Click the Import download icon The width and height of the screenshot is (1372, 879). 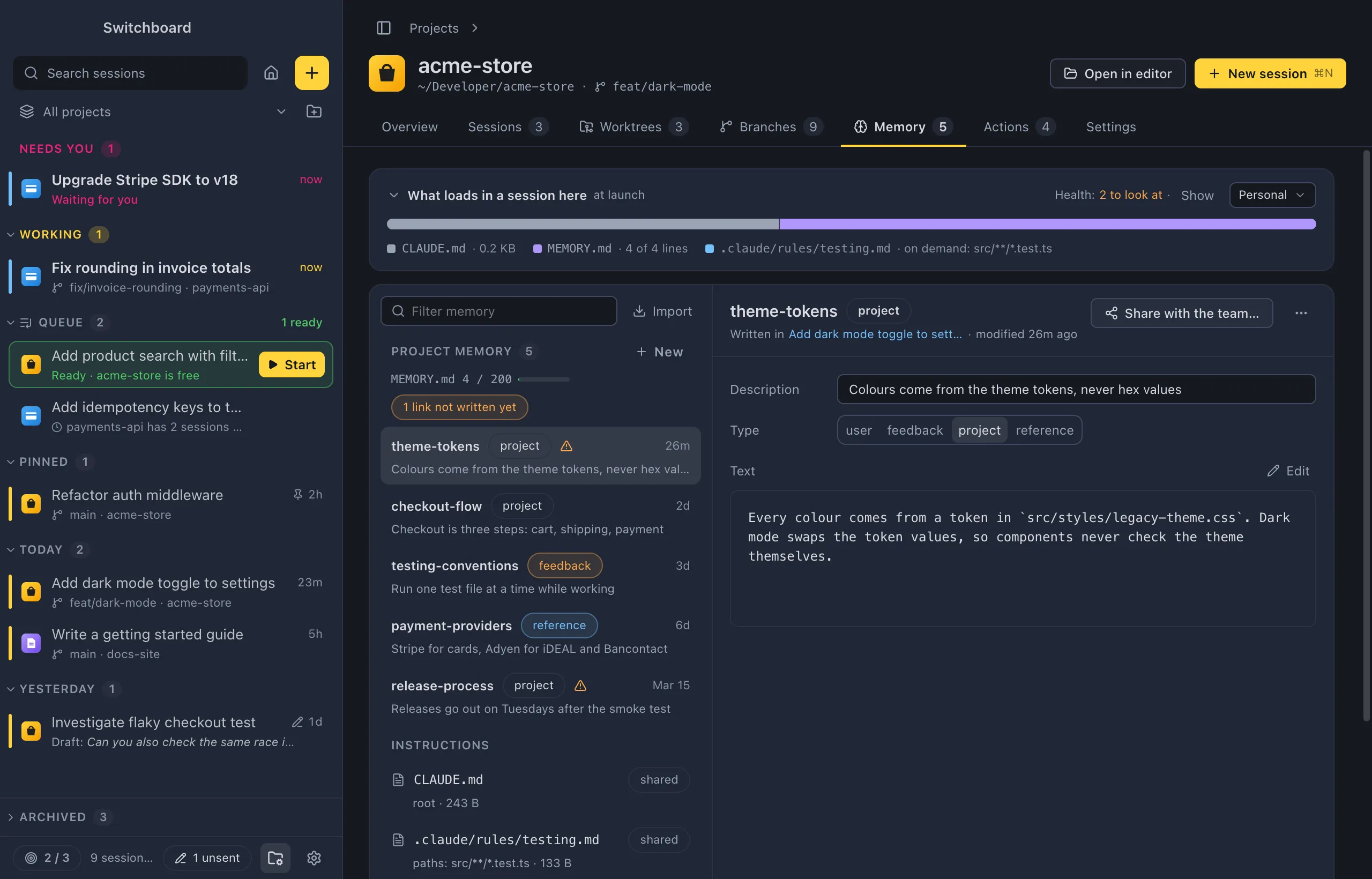[639, 311]
